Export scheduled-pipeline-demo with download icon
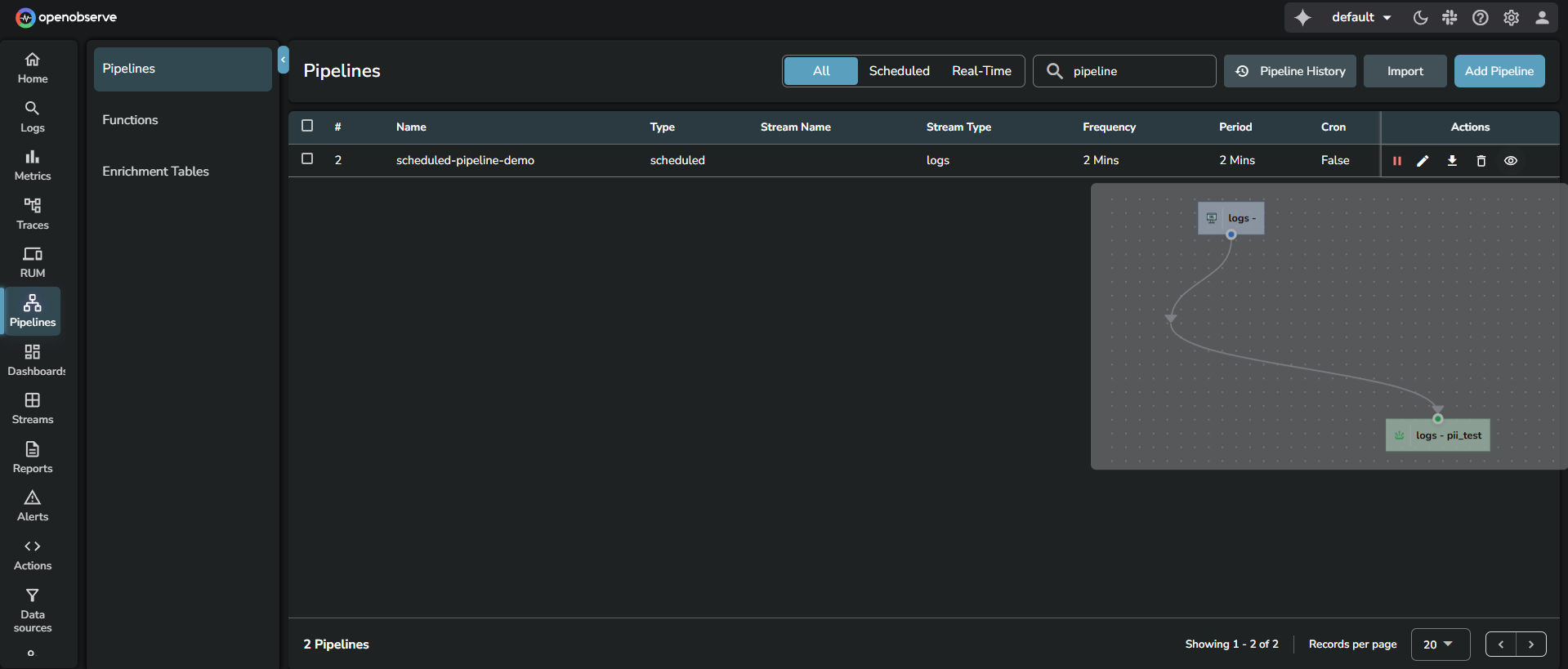Screen dimensions: 1568x669 tap(1452, 161)
